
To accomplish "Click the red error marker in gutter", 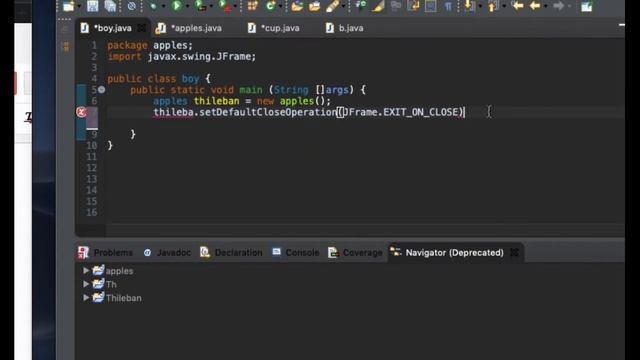I will pyautogui.click(x=81, y=112).
